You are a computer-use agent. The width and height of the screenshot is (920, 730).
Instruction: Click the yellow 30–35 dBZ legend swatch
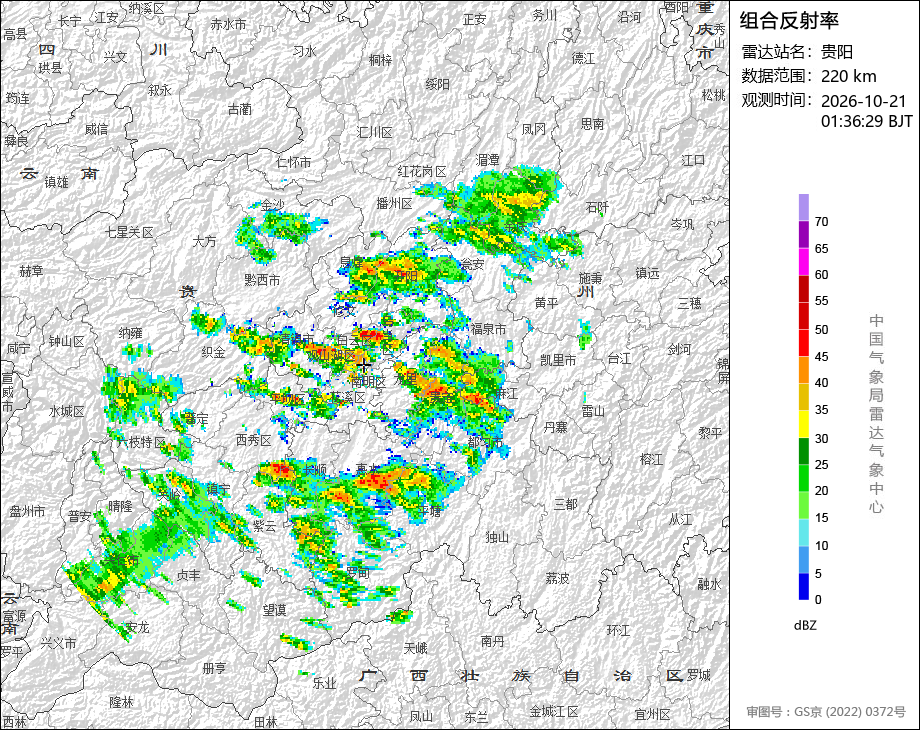click(803, 424)
